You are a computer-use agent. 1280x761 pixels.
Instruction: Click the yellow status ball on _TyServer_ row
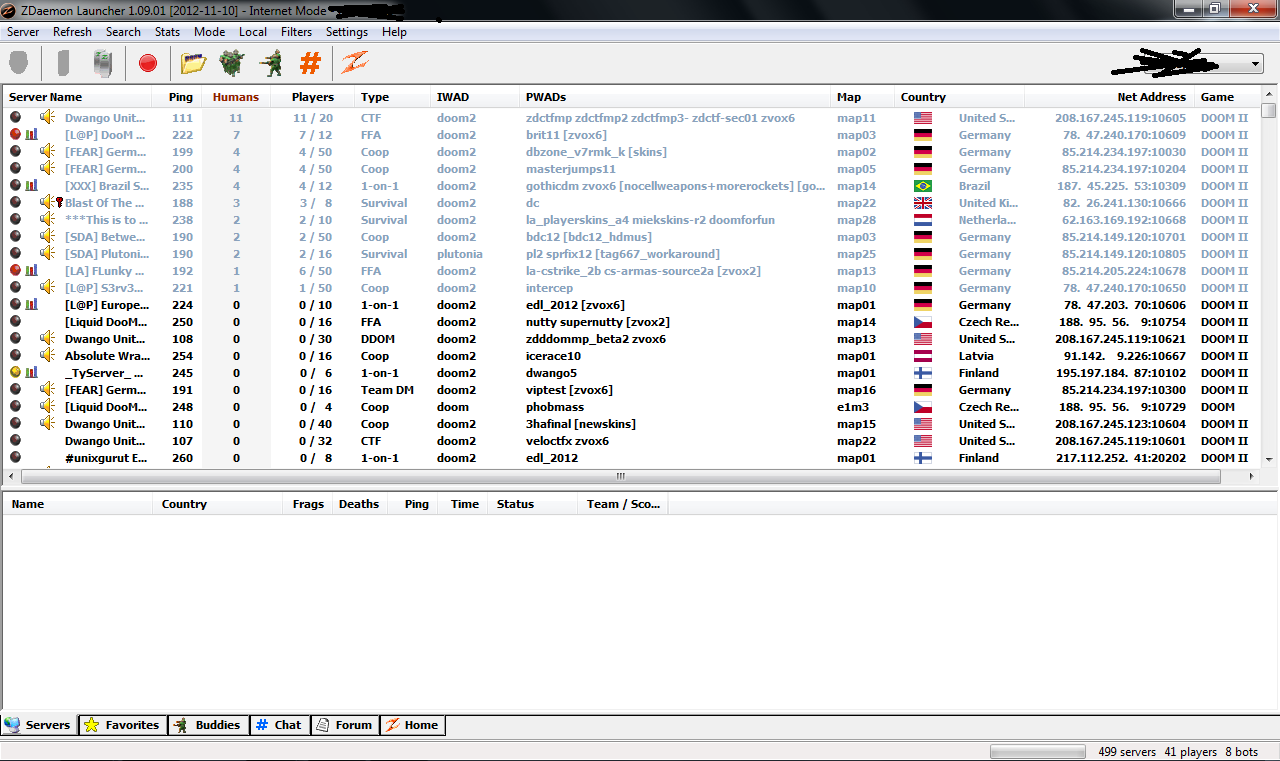(x=15, y=373)
